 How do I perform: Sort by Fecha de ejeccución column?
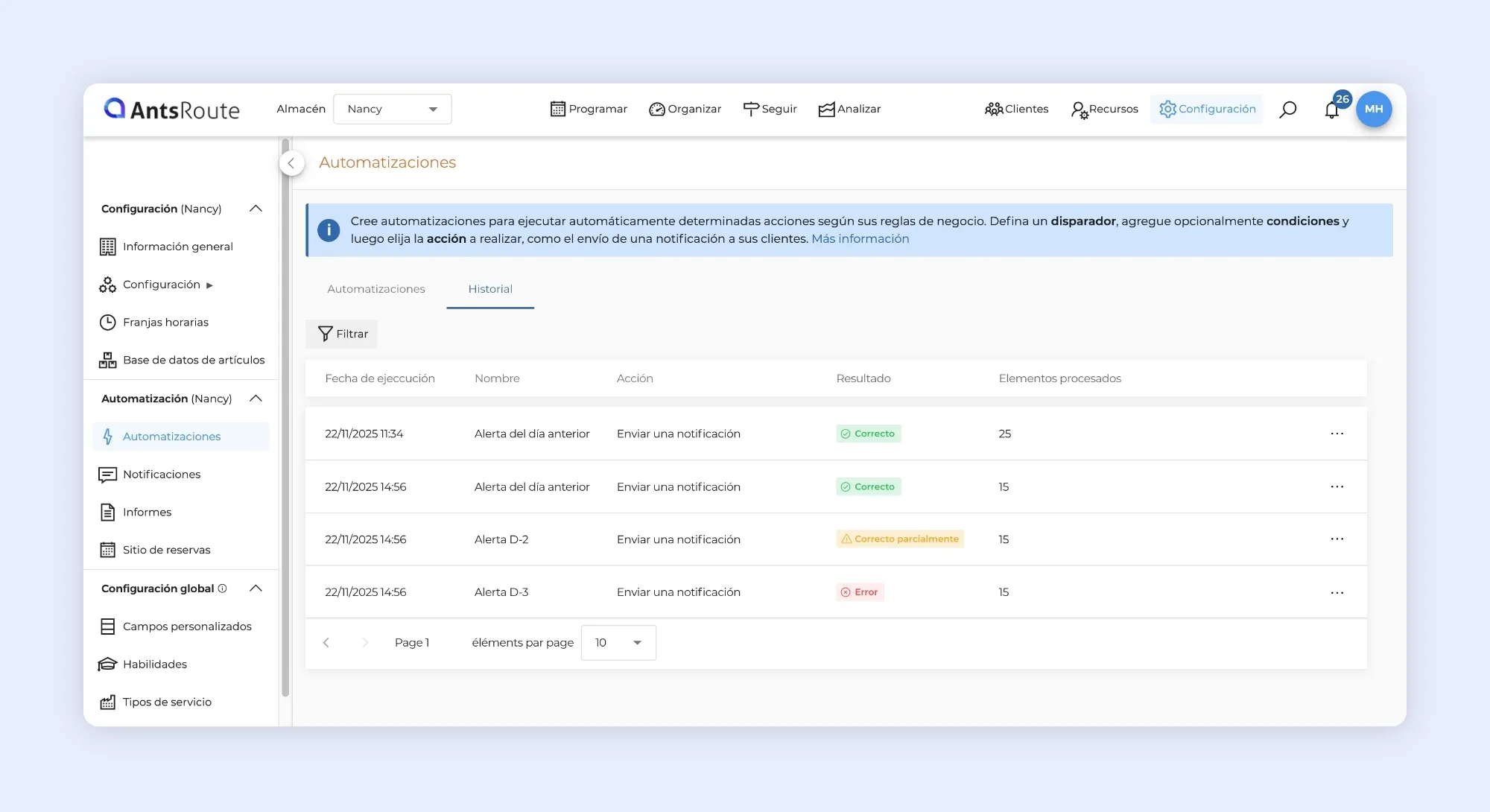click(380, 378)
